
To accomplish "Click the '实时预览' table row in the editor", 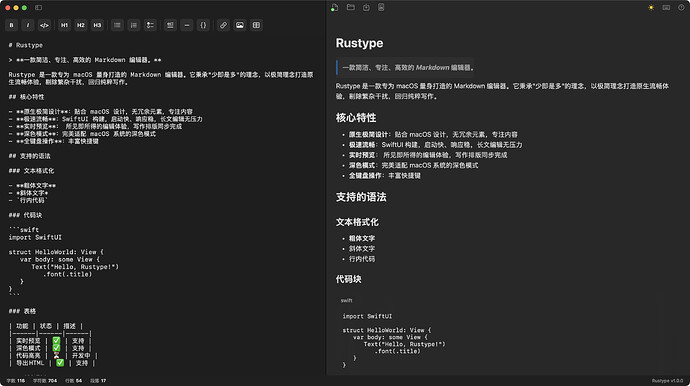I will tap(50, 341).
